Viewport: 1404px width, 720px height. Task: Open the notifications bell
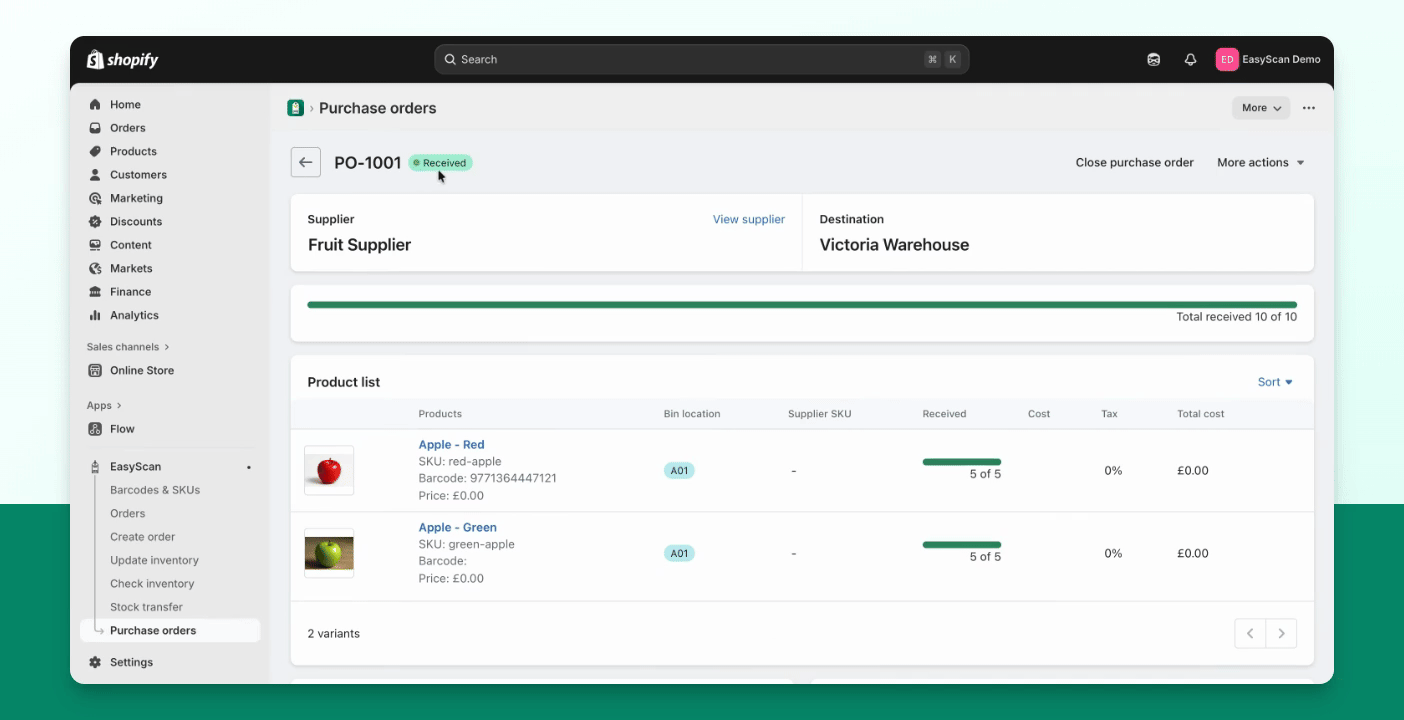pos(1190,60)
